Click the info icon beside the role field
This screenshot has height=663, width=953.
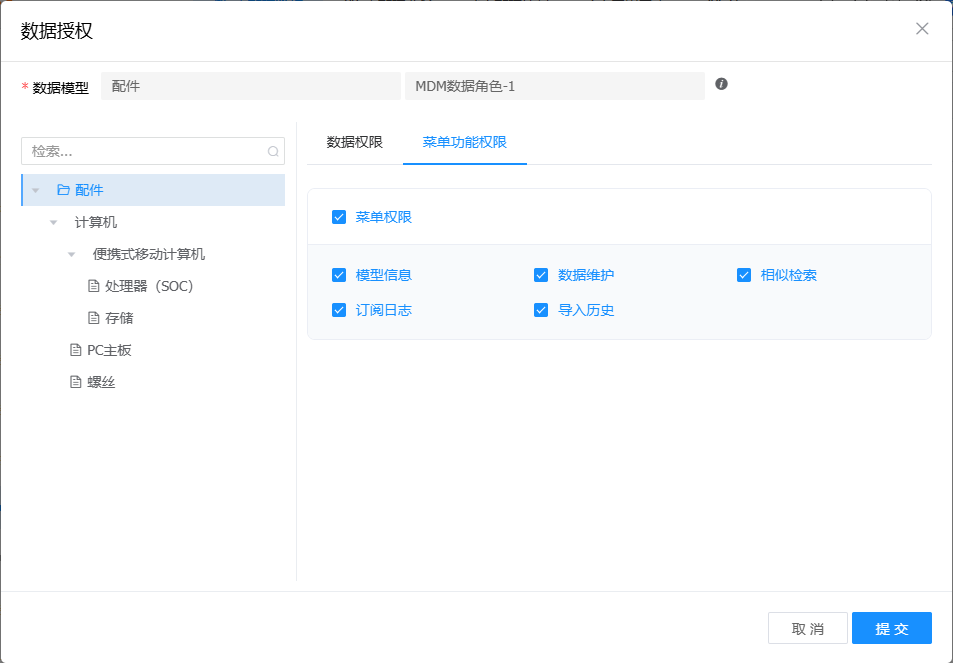point(721,84)
